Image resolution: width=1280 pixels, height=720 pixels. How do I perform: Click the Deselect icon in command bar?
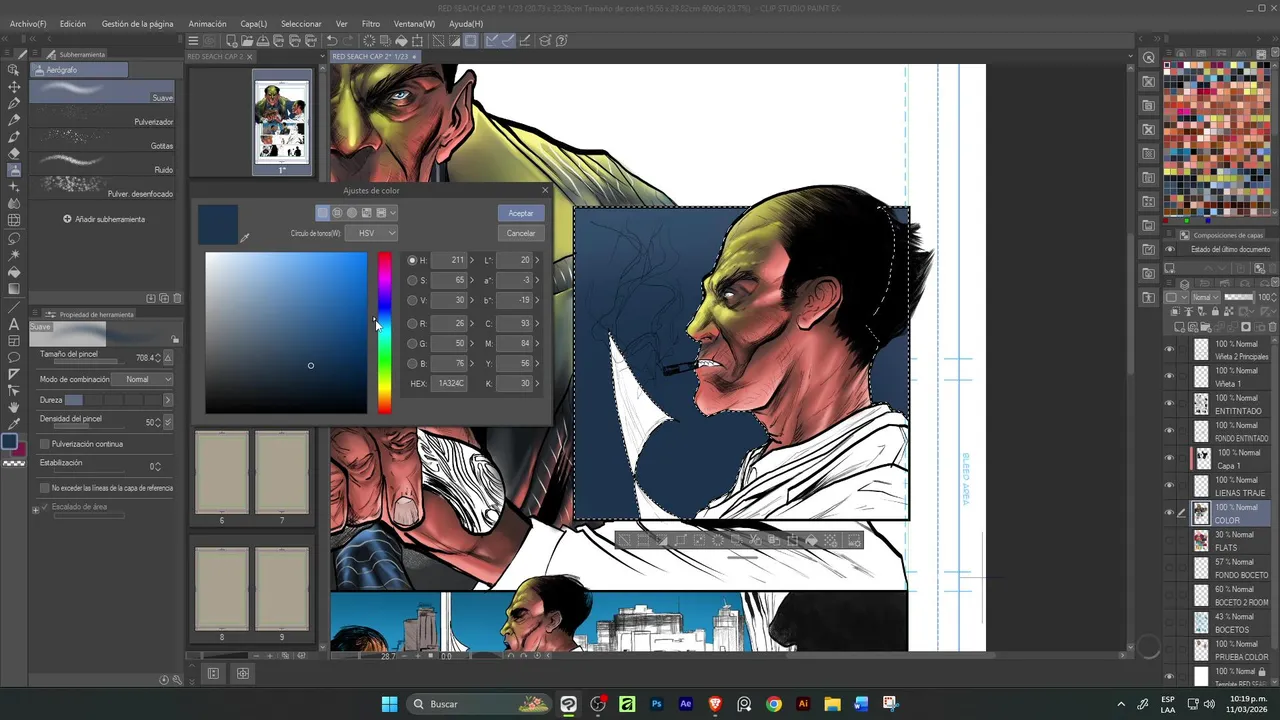pyautogui.click(x=438, y=41)
